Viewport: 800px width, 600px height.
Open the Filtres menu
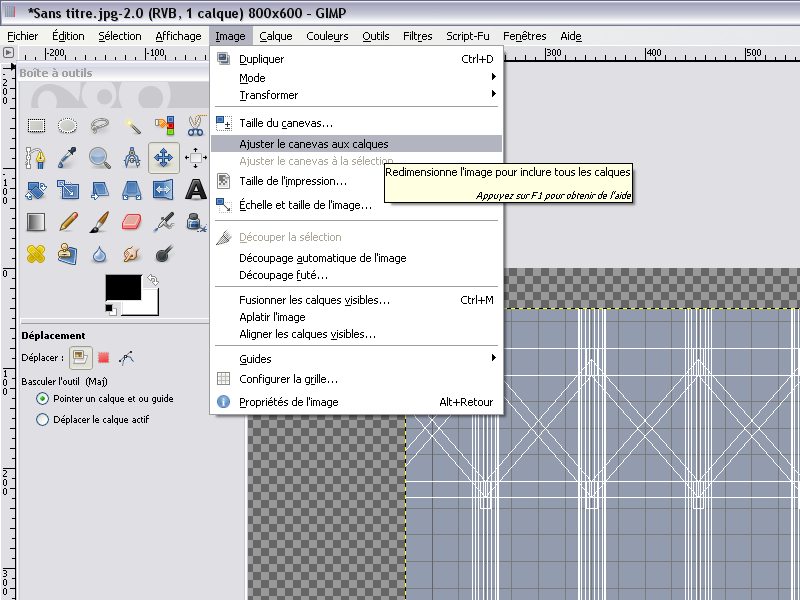417,36
